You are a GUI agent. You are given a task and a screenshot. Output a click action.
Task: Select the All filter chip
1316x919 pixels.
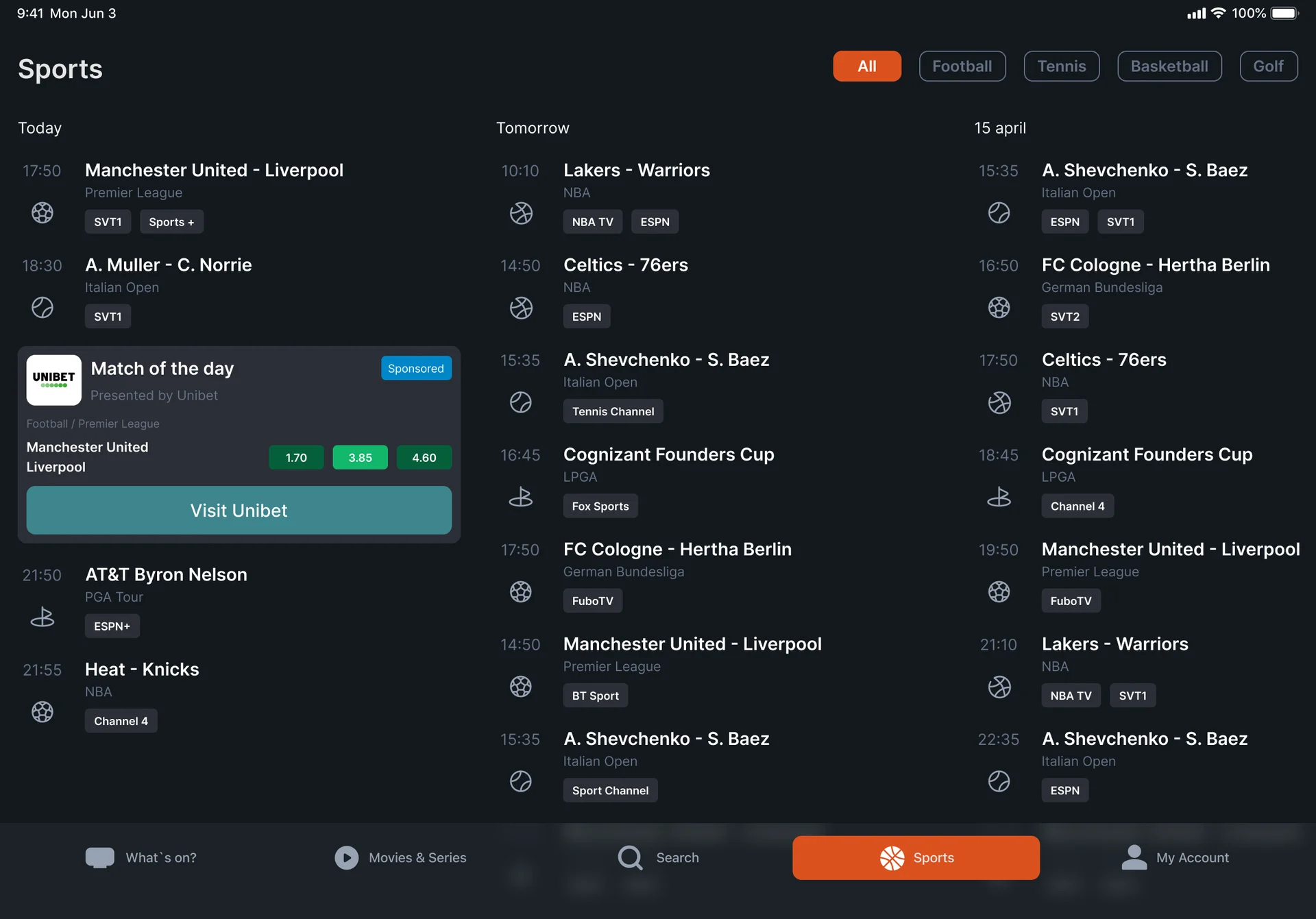click(867, 66)
